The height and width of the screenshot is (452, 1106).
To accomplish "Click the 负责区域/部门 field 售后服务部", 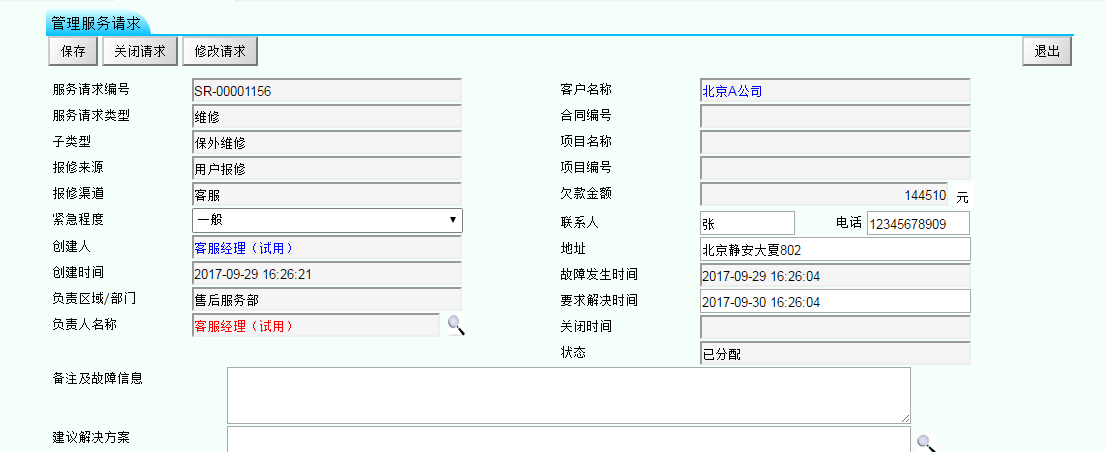I will coord(327,300).
